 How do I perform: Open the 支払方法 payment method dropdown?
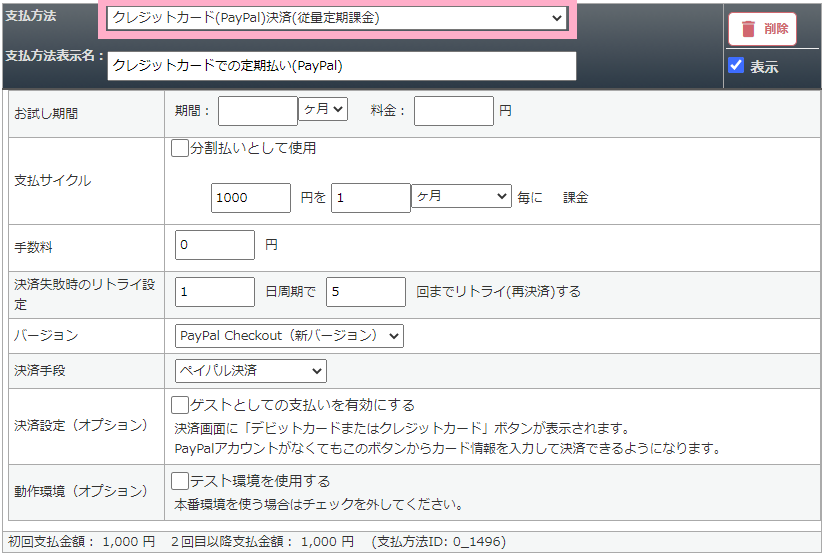(x=337, y=18)
